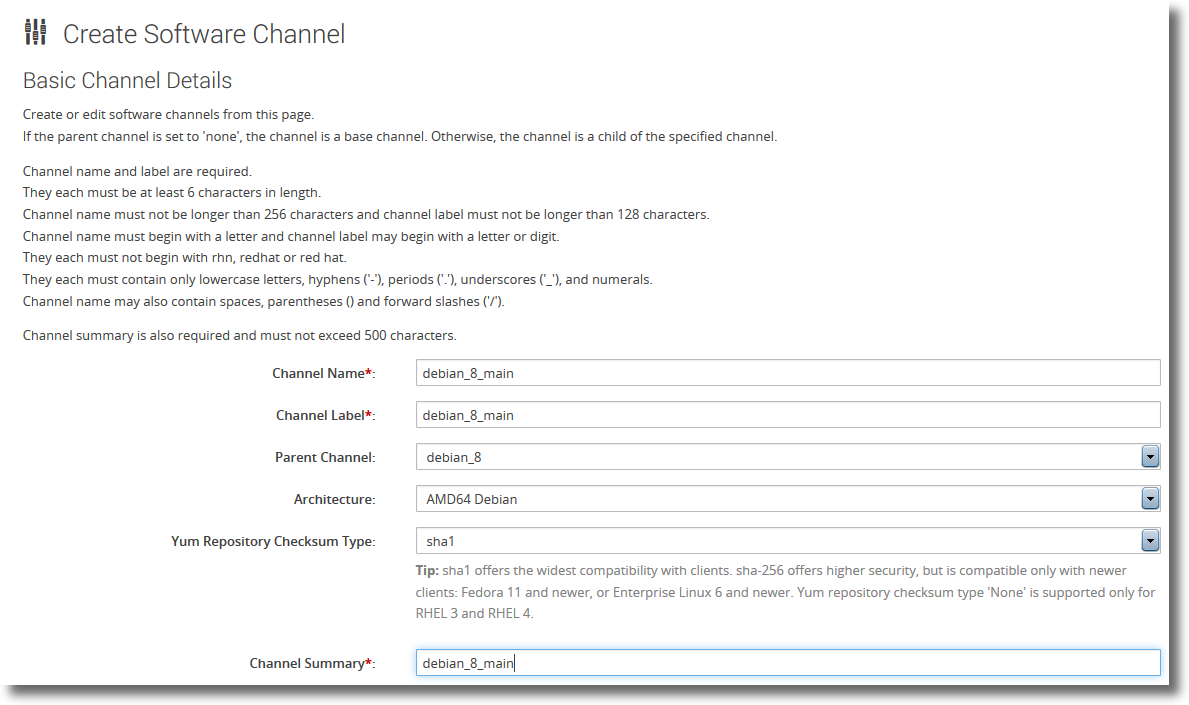Click into the Channel Summary field
Screen dimensions: 1189x705
[788, 663]
